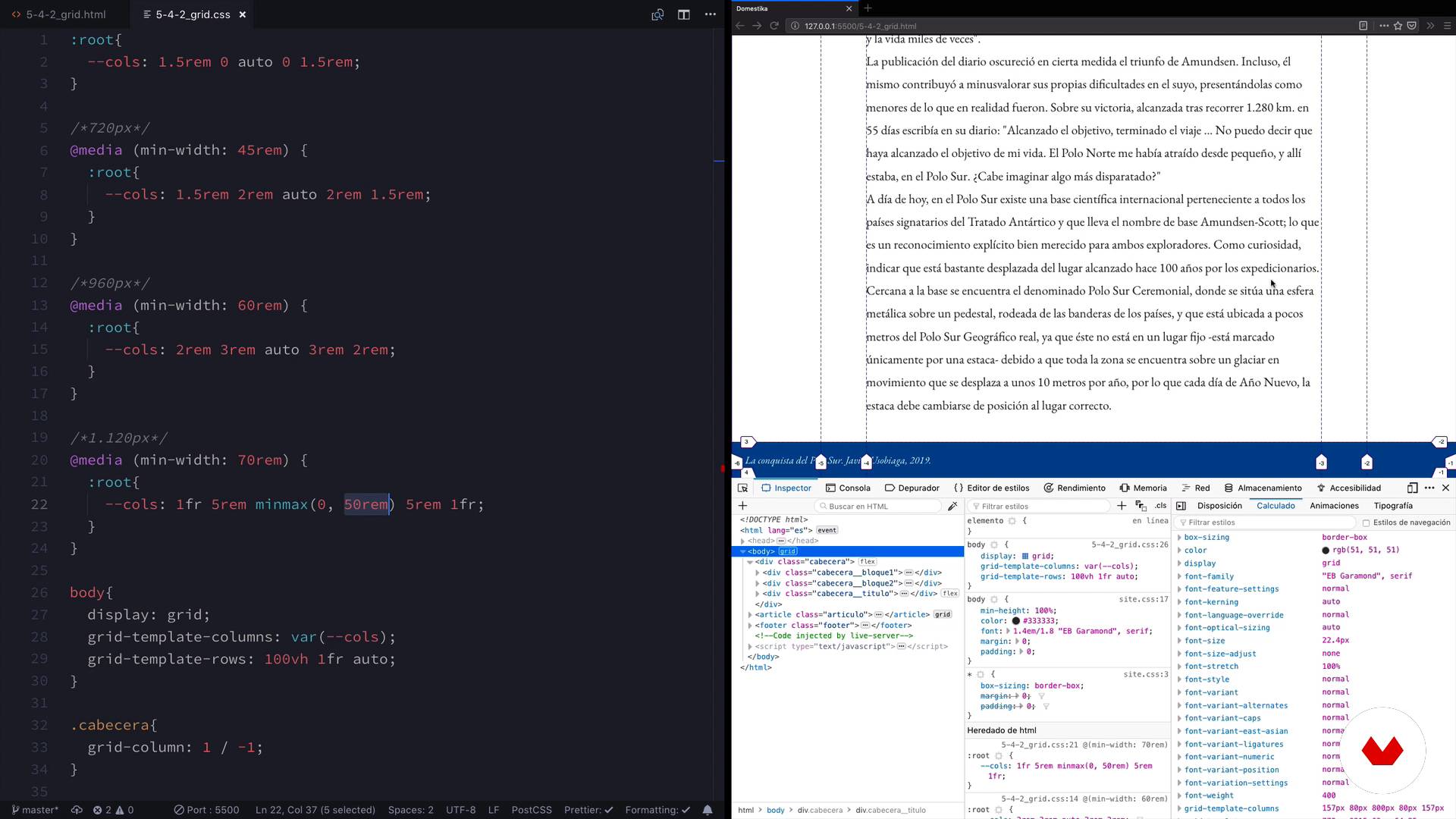Open source link 5-4-2_grid.css:26
The width and height of the screenshot is (1456, 819).
[1130, 544]
